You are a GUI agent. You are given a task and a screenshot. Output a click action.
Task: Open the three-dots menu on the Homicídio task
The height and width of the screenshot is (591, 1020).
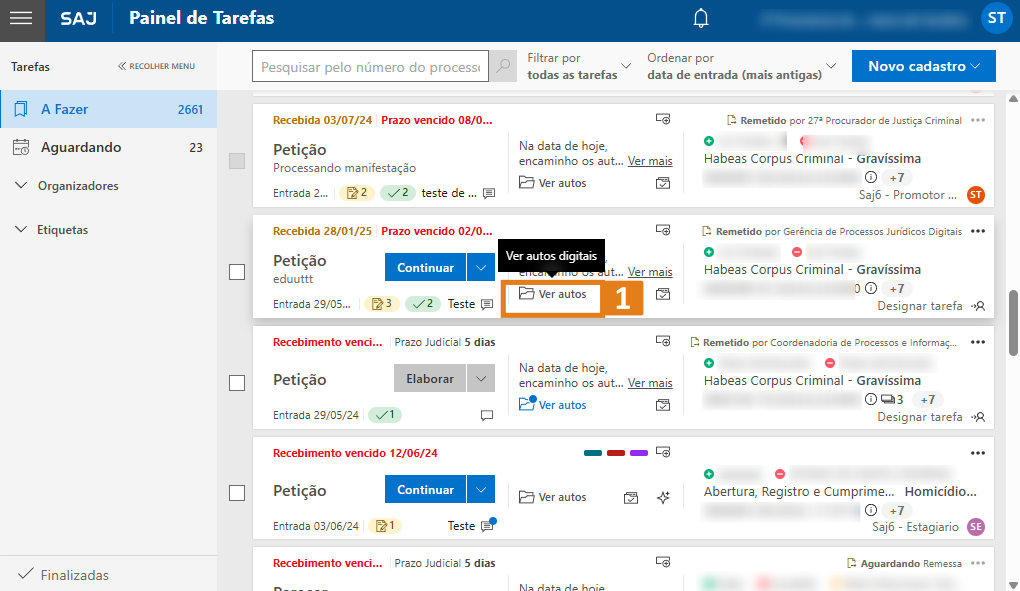[978, 453]
